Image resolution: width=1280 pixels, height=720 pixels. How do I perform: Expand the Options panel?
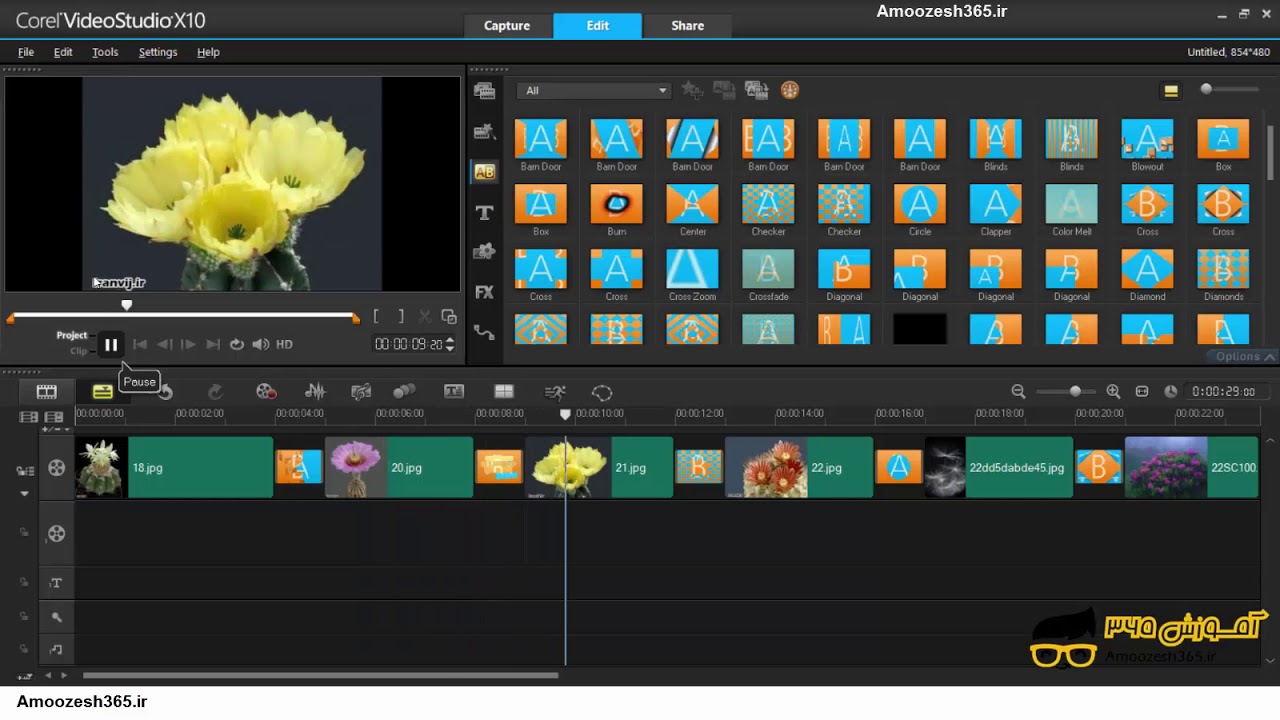point(1245,357)
